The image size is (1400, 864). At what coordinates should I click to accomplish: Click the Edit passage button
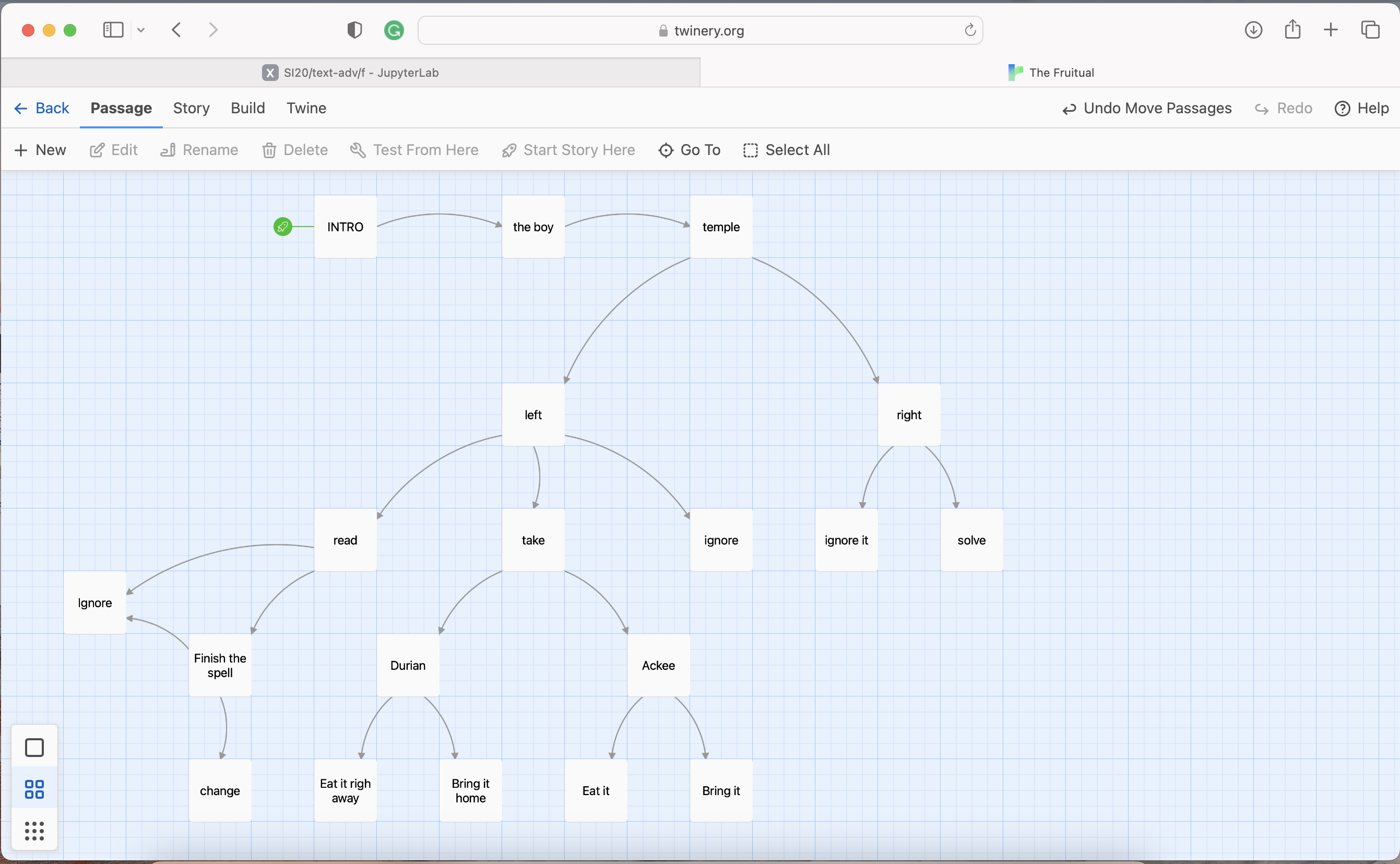[x=114, y=150]
